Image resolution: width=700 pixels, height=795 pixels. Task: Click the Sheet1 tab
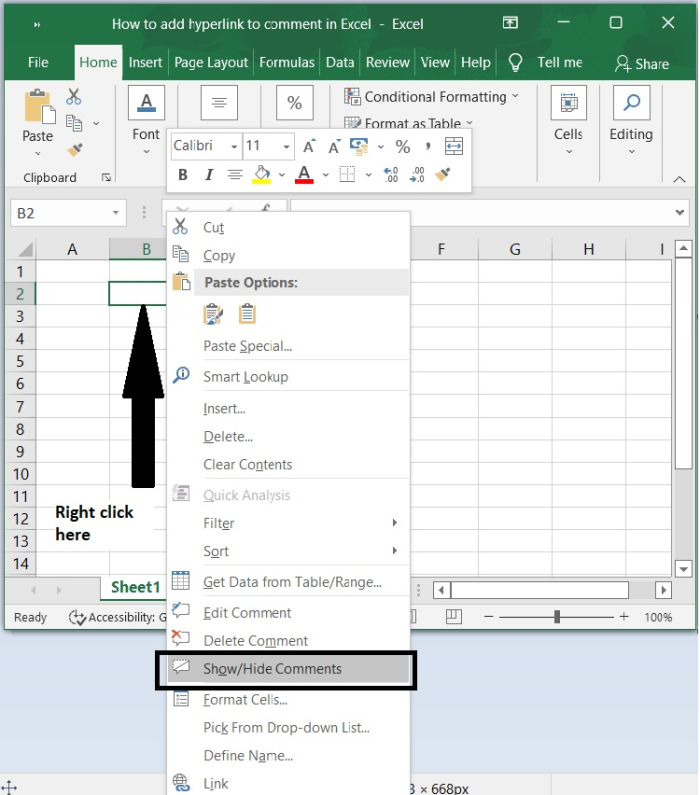(x=135, y=587)
